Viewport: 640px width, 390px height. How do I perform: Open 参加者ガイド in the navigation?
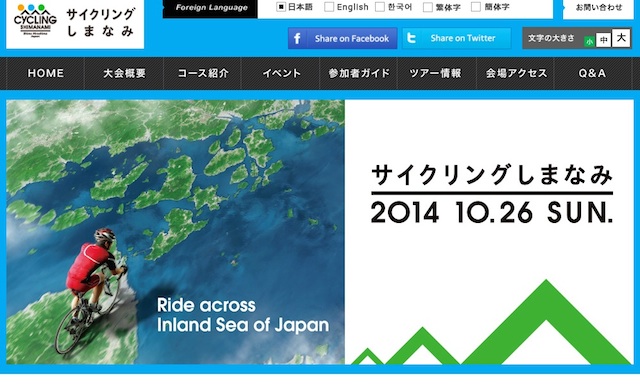359,73
